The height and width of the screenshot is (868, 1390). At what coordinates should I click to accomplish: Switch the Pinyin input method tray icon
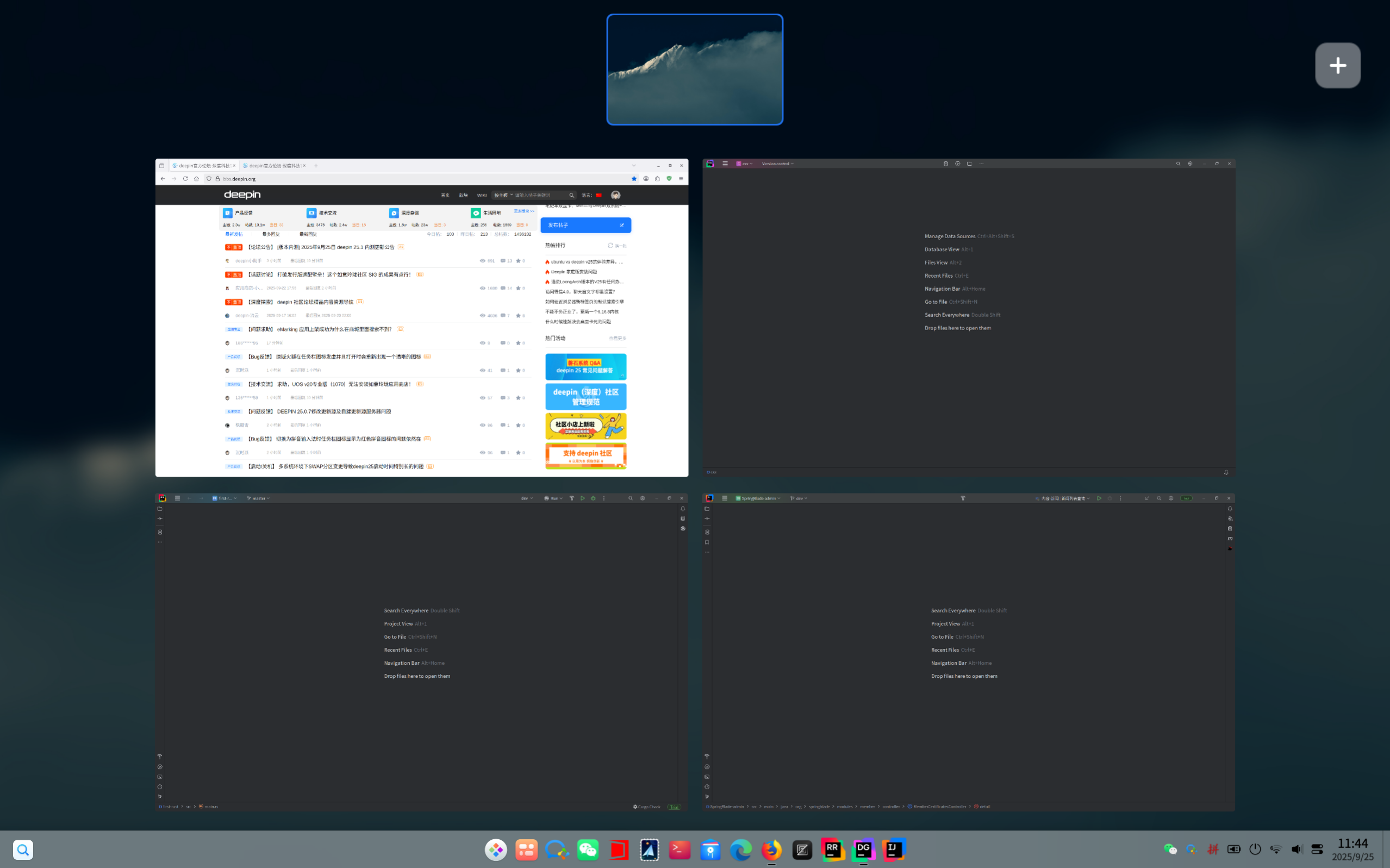(1213, 849)
